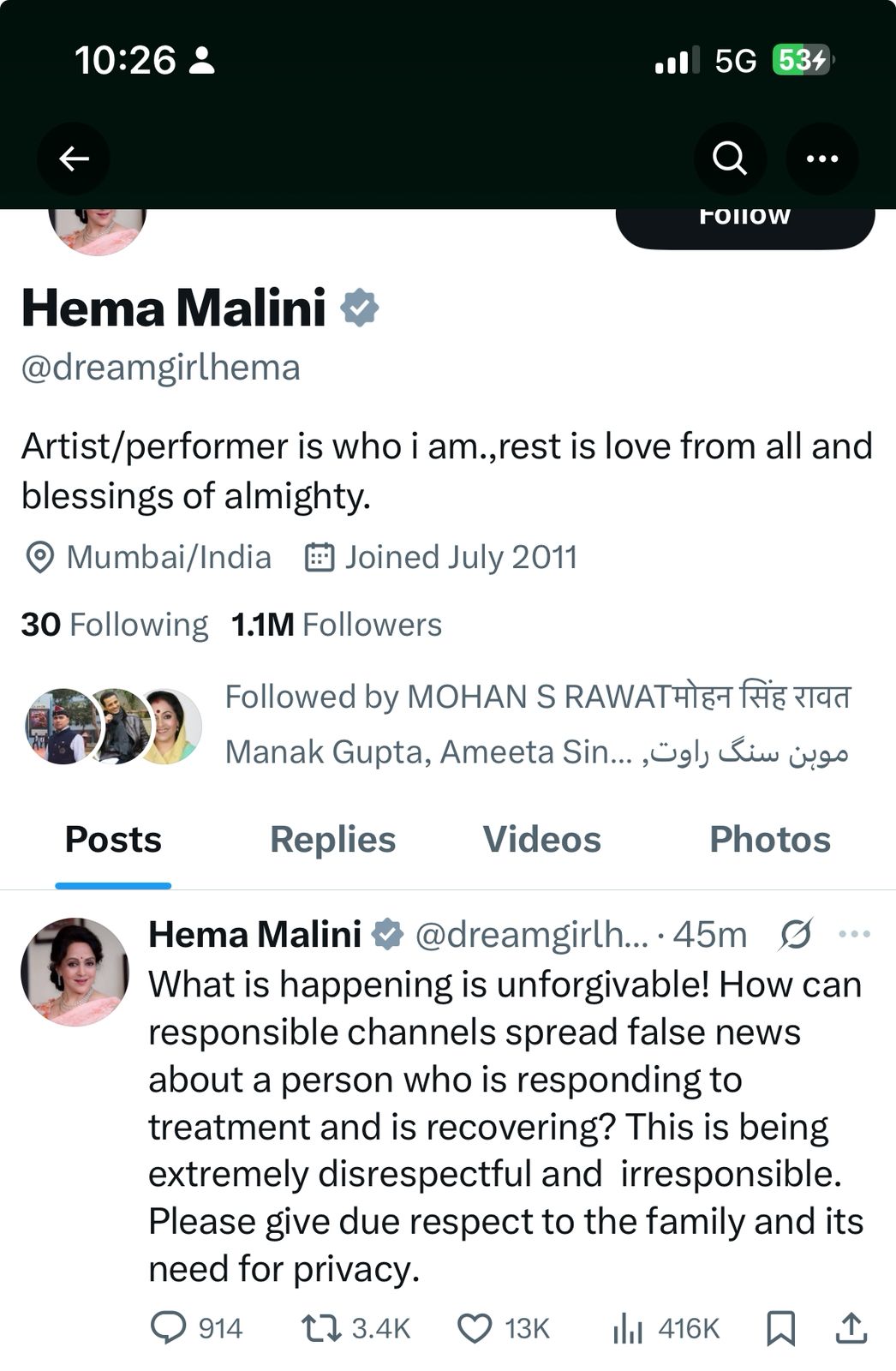Switch to the Videos tab

pos(541,840)
